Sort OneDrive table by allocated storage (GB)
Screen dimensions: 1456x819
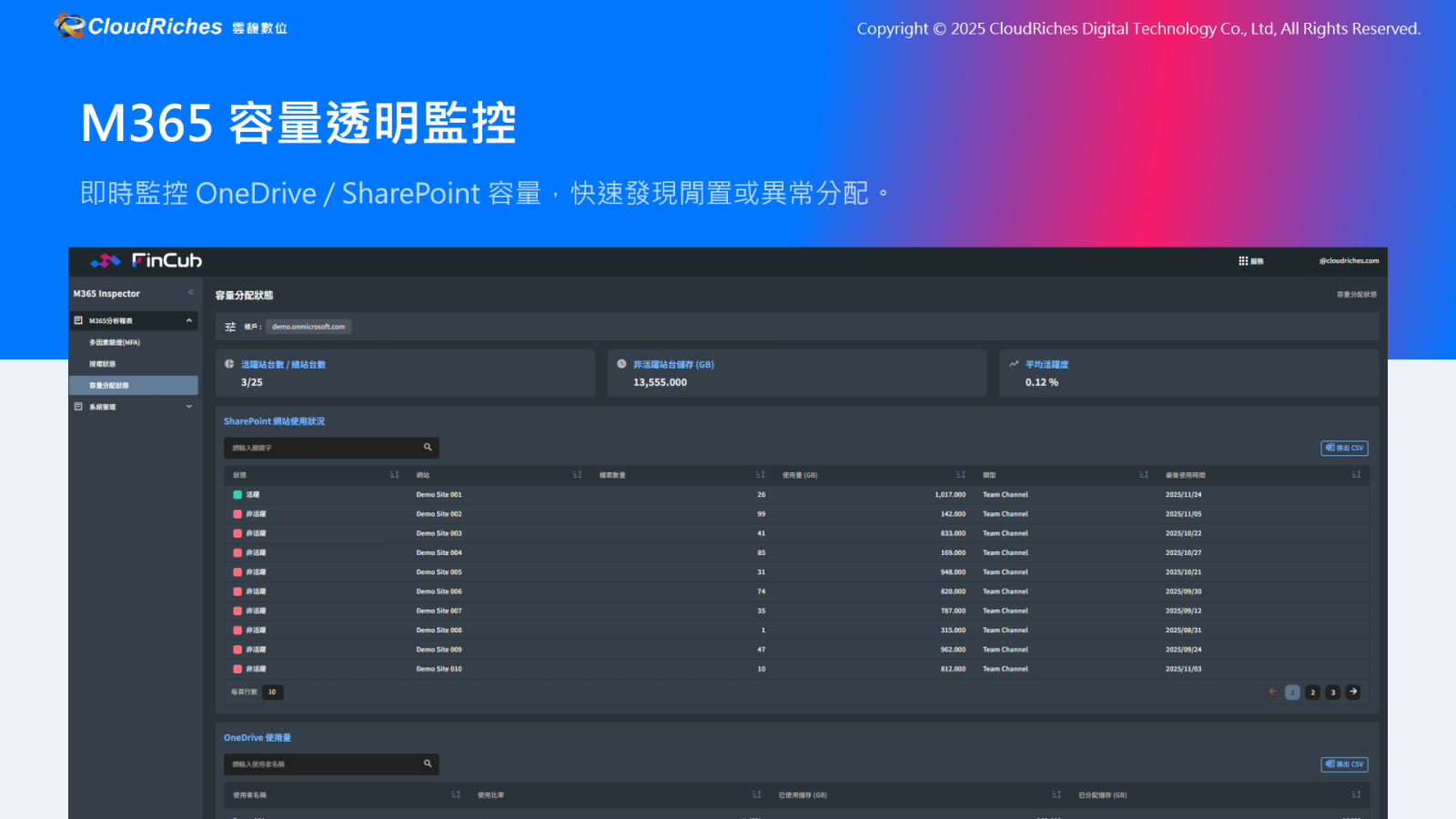pyautogui.click(x=1356, y=795)
